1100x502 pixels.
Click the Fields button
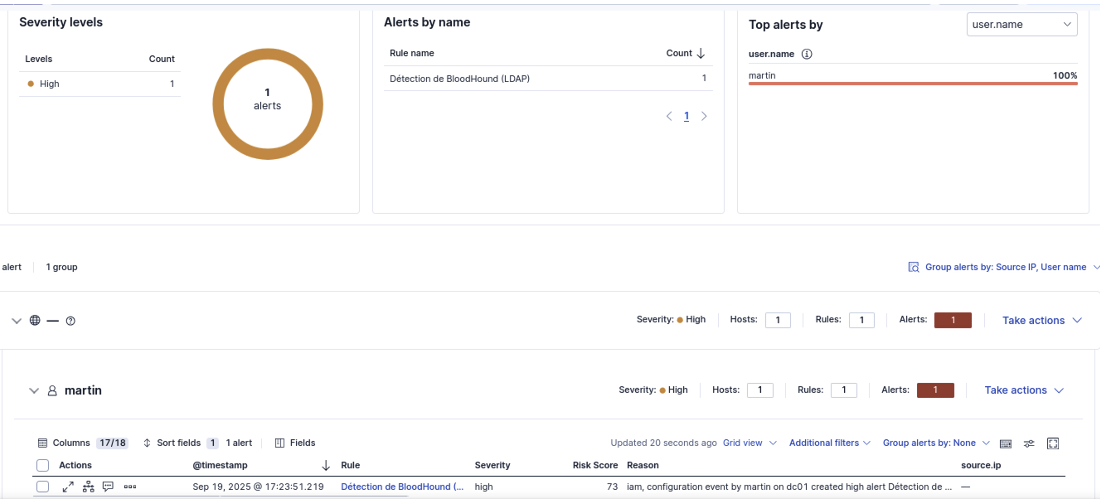295,443
